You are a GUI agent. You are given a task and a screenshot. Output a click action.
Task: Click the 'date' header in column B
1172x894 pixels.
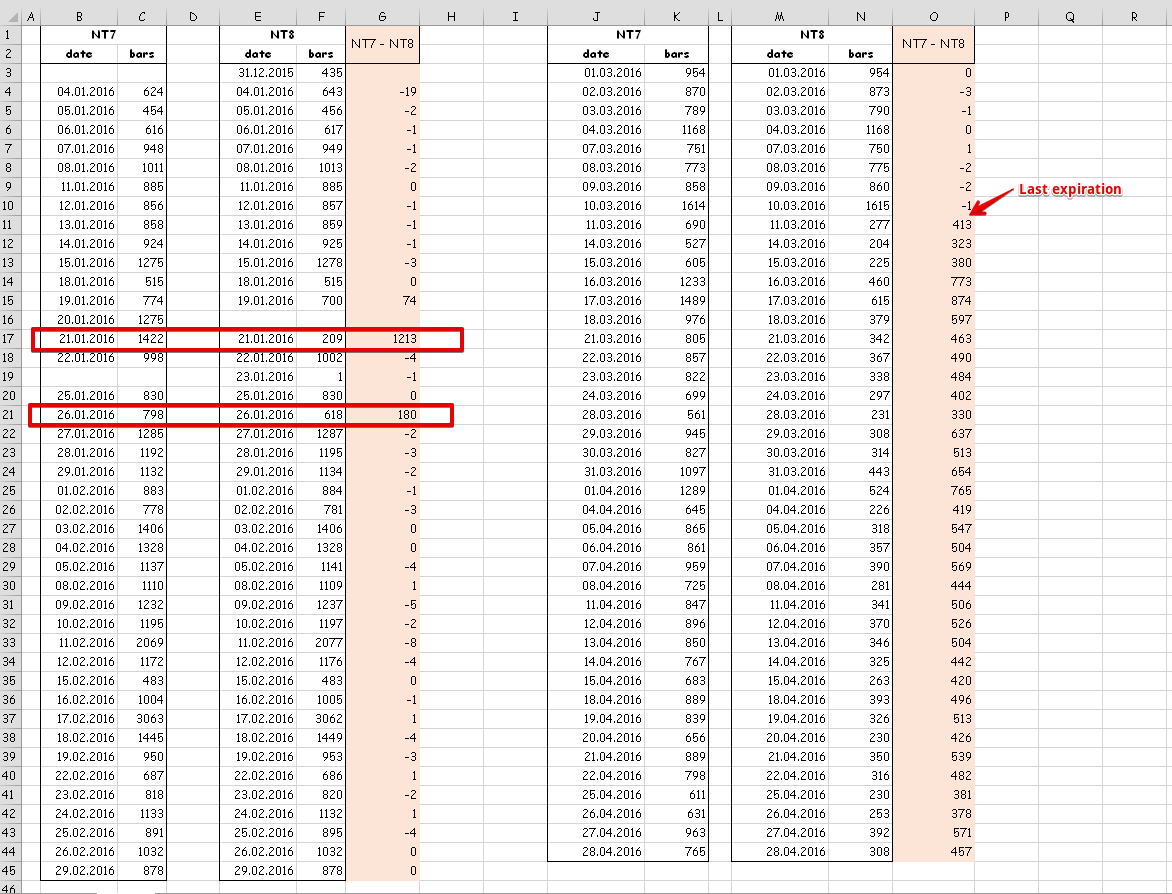79,54
